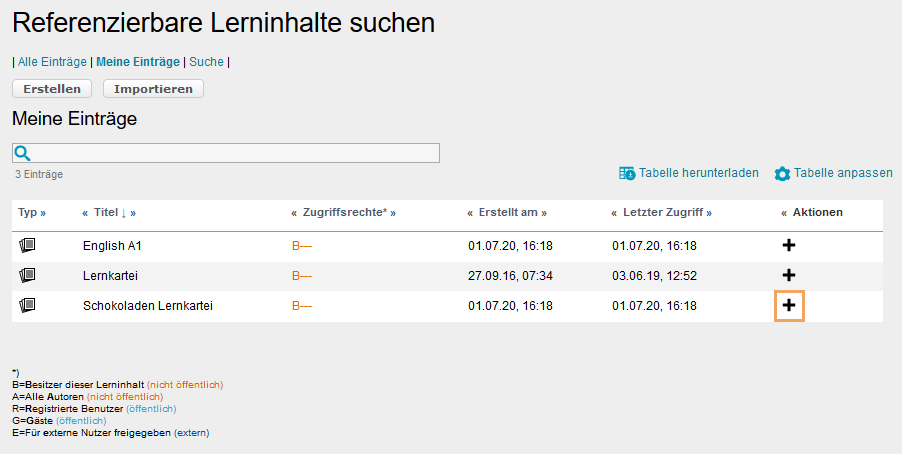This screenshot has width=902, height=454.
Task: Click the B--- access rights of Lernkartei
Action: (302, 275)
